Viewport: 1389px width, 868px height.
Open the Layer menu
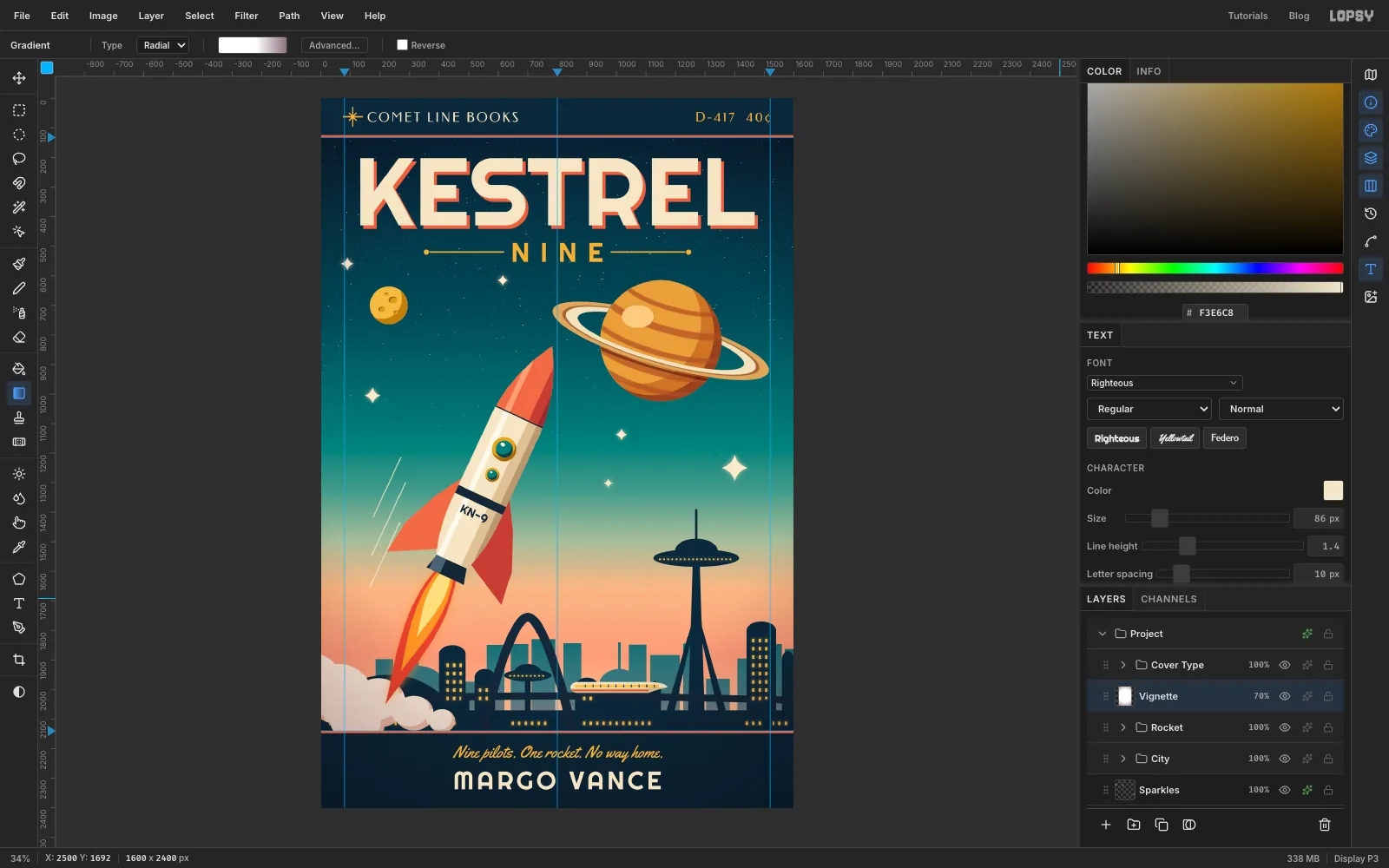[151, 16]
